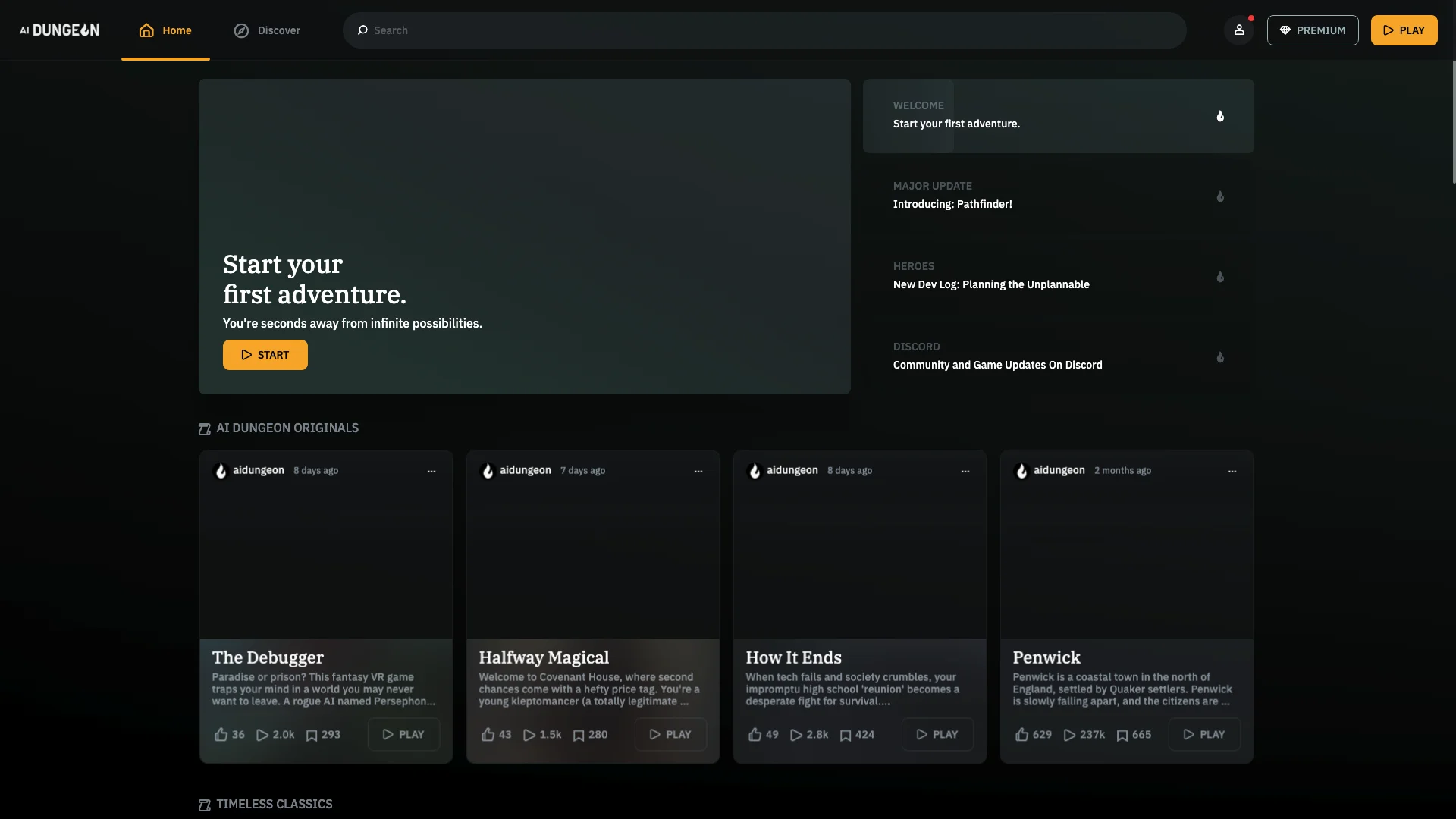Open the Halfway Magical title
This screenshot has height=819, width=1456.
click(x=544, y=657)
